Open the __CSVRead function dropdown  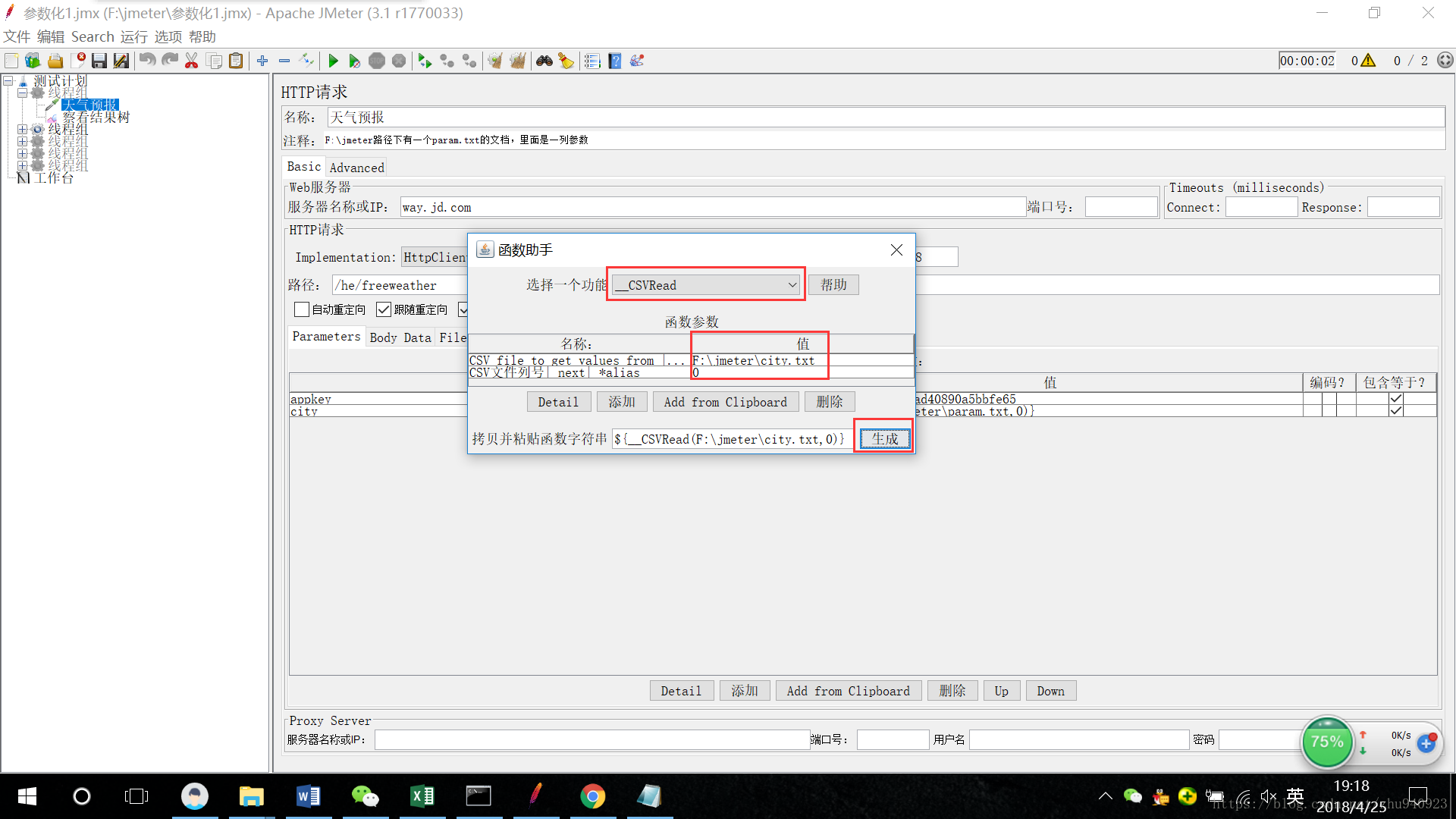(x=706, y=285)
